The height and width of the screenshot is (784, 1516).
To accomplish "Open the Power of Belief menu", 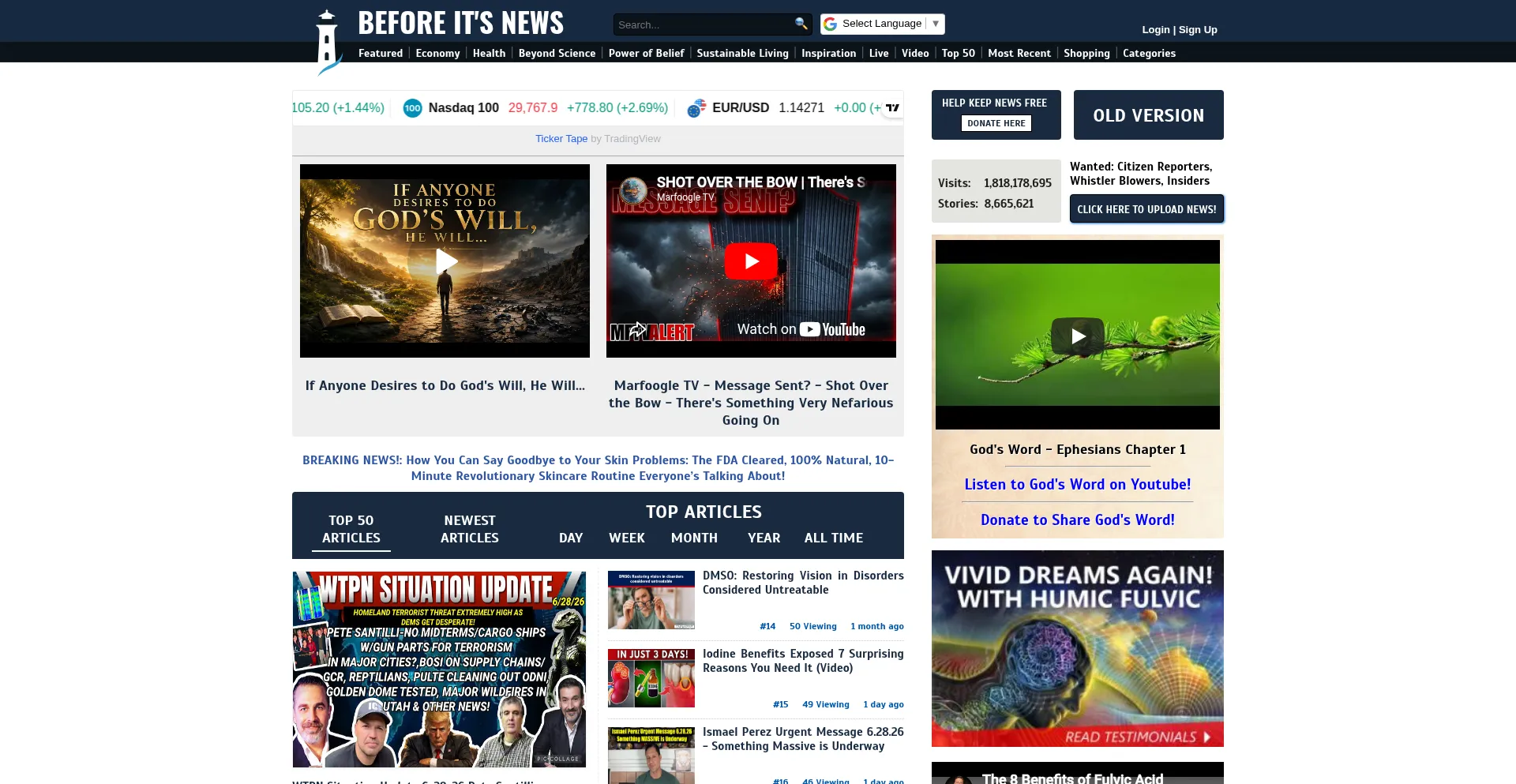I will [x=646, y=53].
